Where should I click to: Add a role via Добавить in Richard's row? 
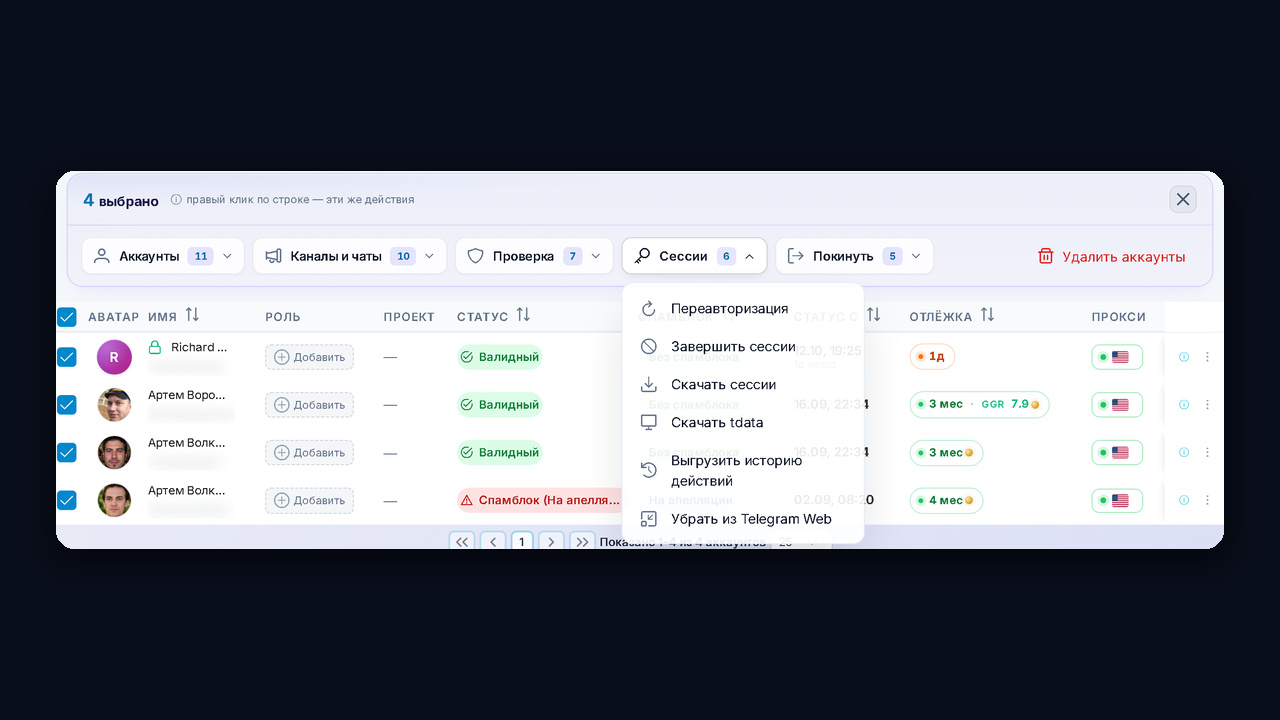pyautogui.click(x=309, y=357)
